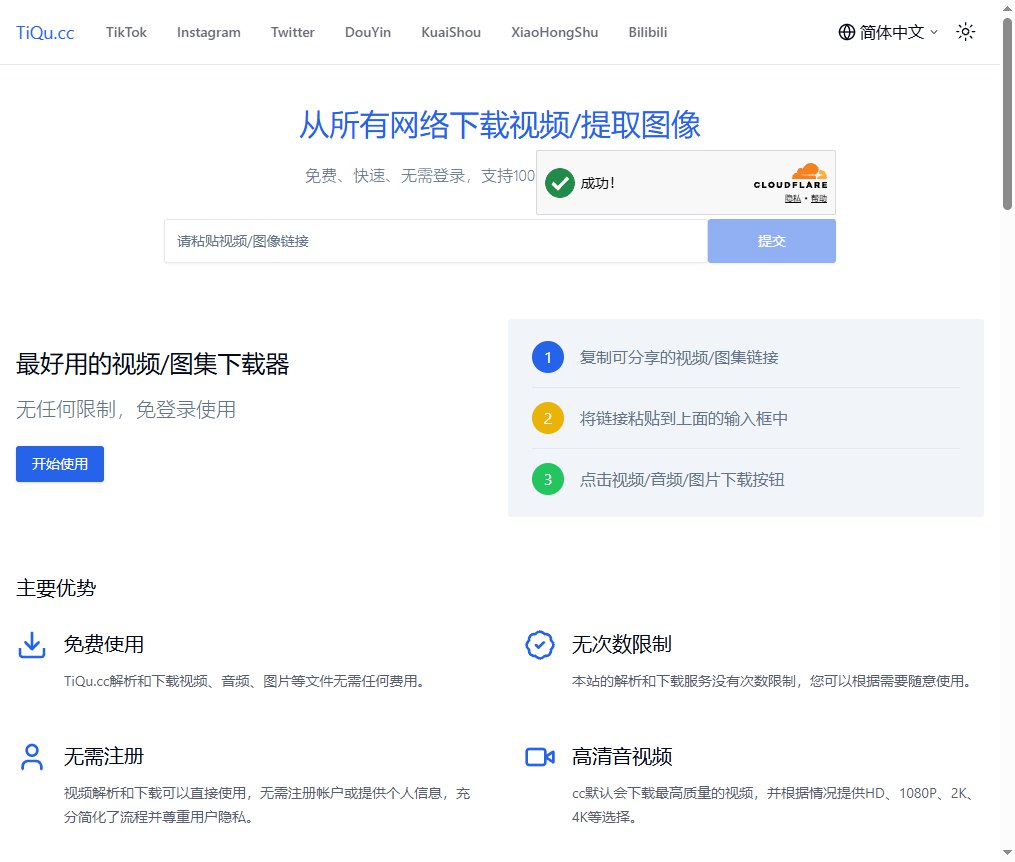
Task: Click the 点击视频/音频/图片下载按钮 text
Action: (682, 480)
